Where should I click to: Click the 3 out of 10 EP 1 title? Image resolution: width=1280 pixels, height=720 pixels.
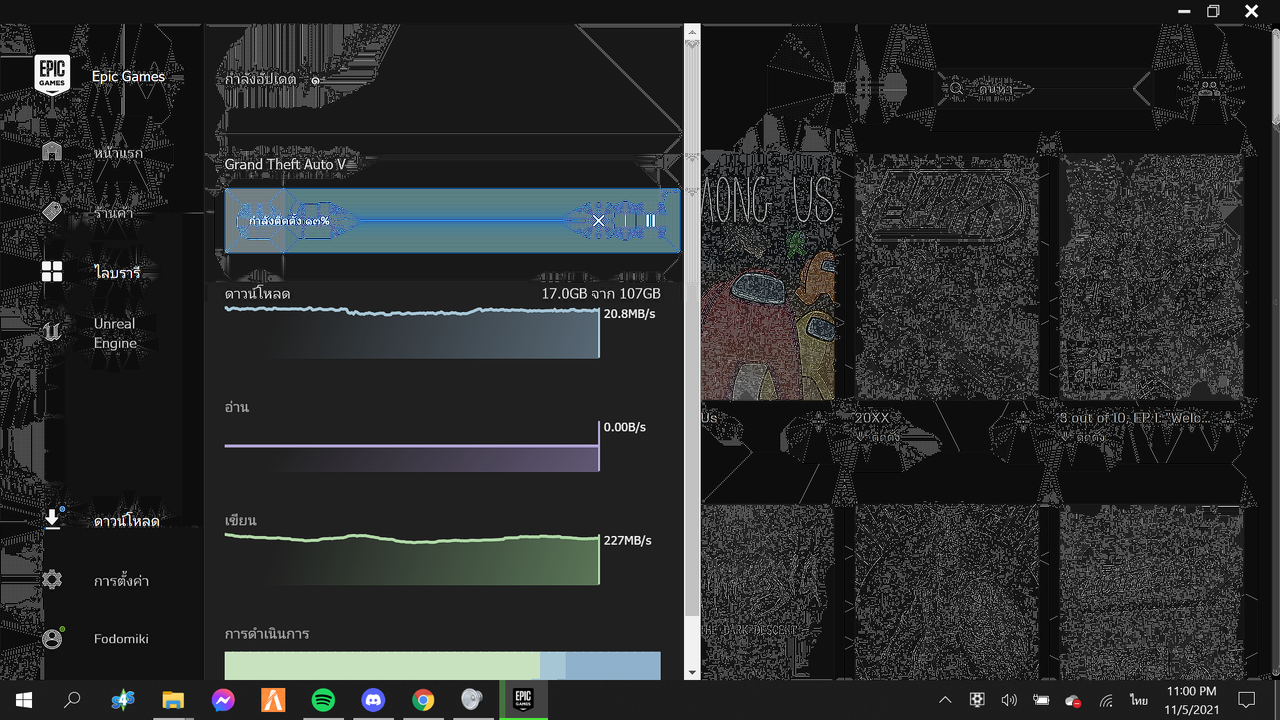1136,417
